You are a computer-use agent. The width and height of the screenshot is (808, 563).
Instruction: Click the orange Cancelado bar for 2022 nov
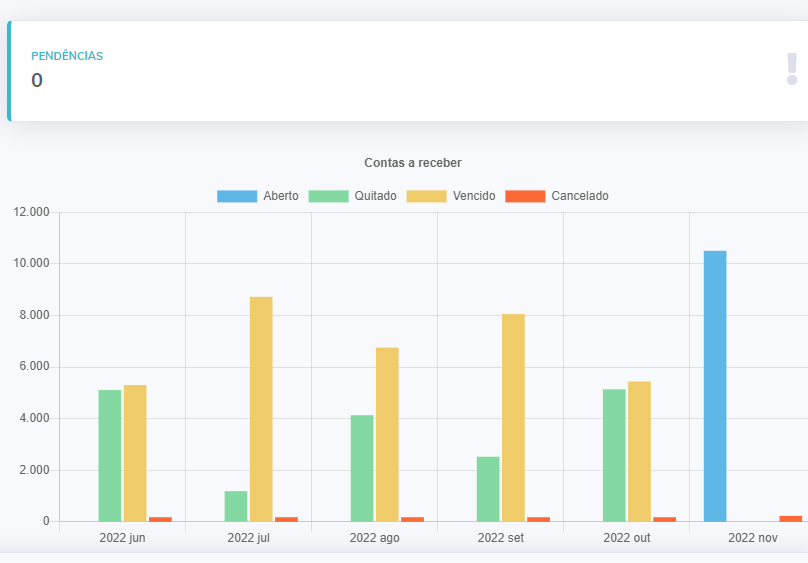791,518
